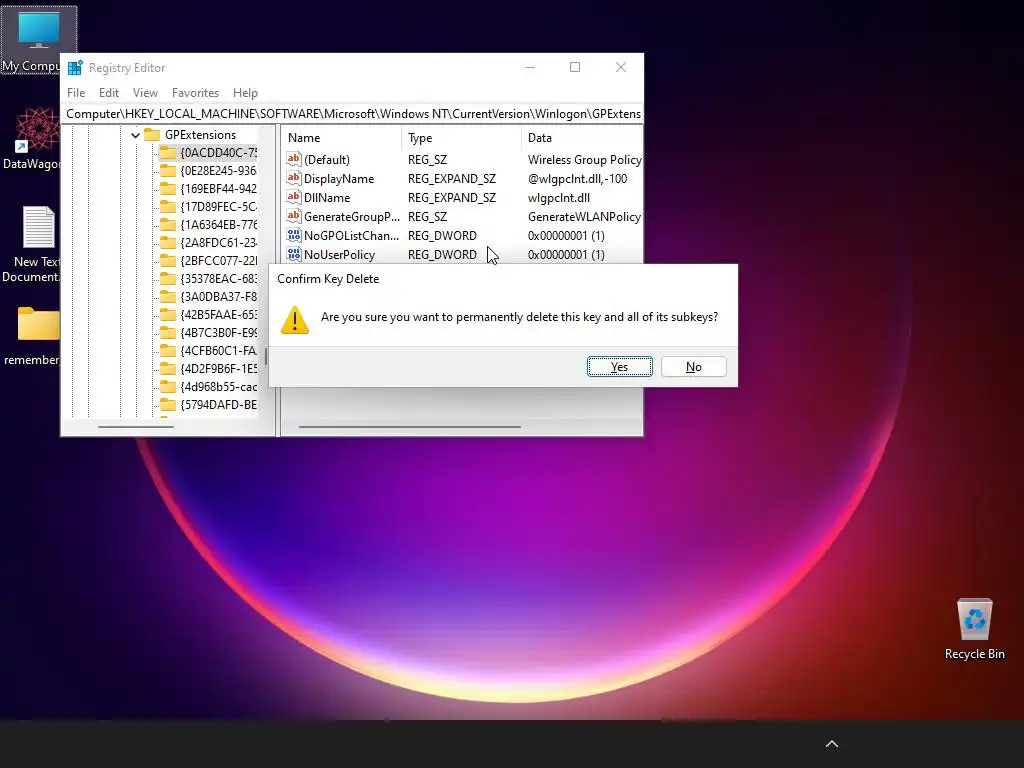Select the {0E28E245-936 key

218,170
